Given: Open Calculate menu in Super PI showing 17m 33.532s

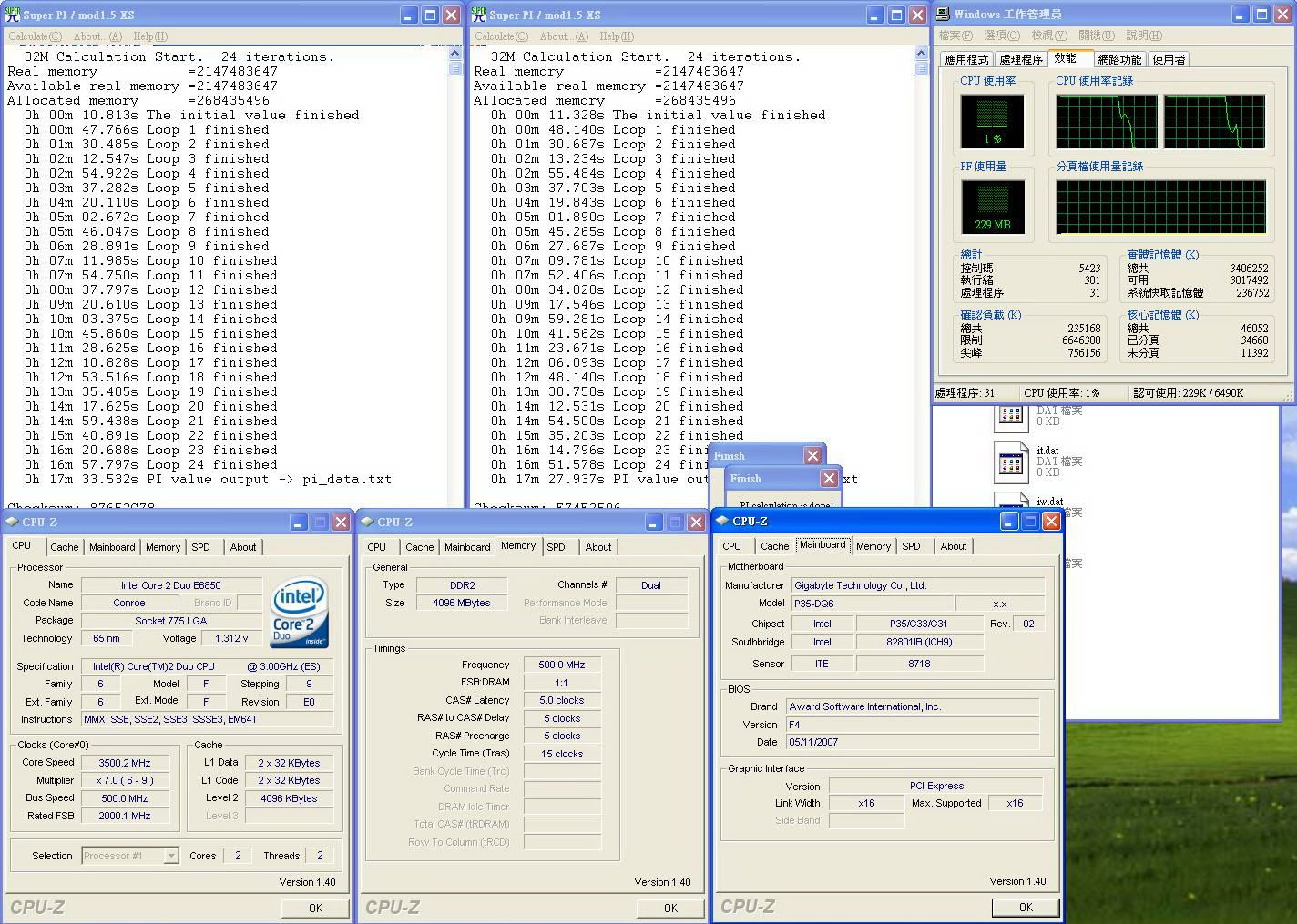Looking at the screenshot, I should click(x=35, y=36).
